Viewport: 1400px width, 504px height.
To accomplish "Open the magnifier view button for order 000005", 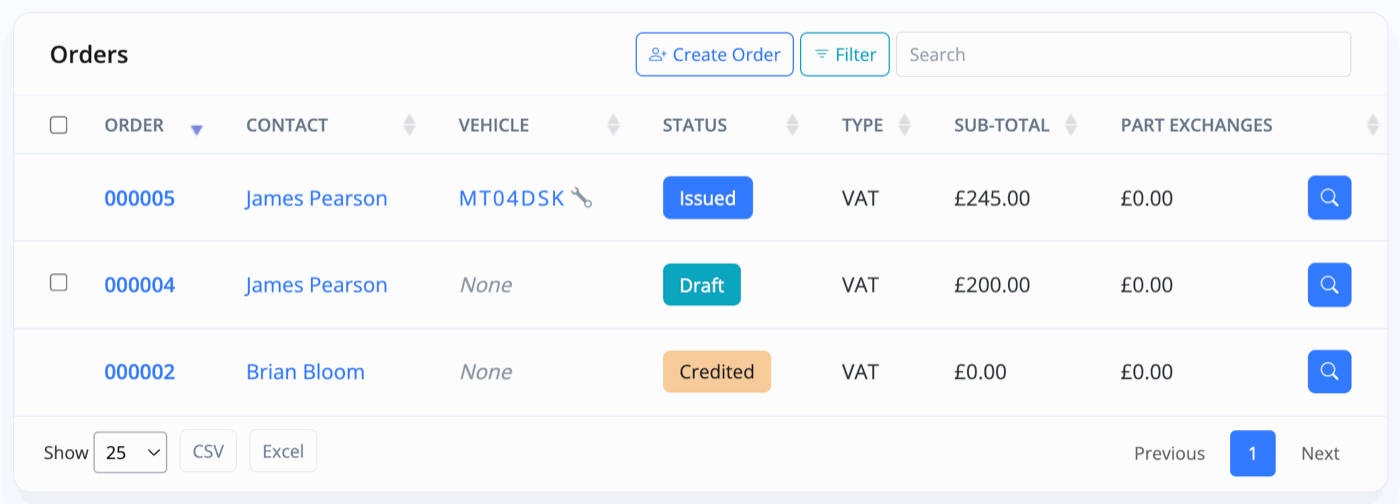I will [x=1329, y=198].
